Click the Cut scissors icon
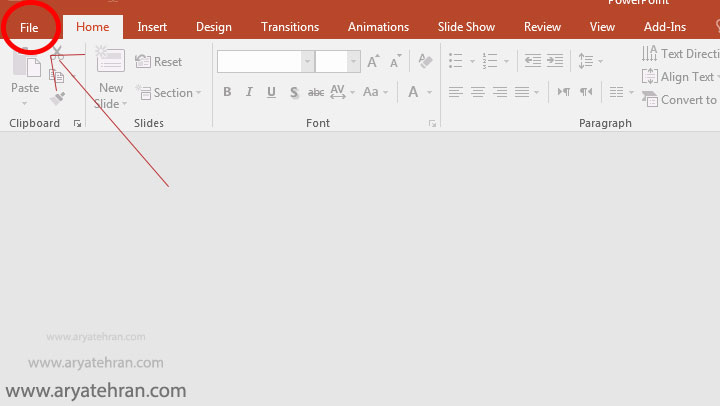Image resolution: width=720 pixels, height=406 pixels. [x=57, y=53]
